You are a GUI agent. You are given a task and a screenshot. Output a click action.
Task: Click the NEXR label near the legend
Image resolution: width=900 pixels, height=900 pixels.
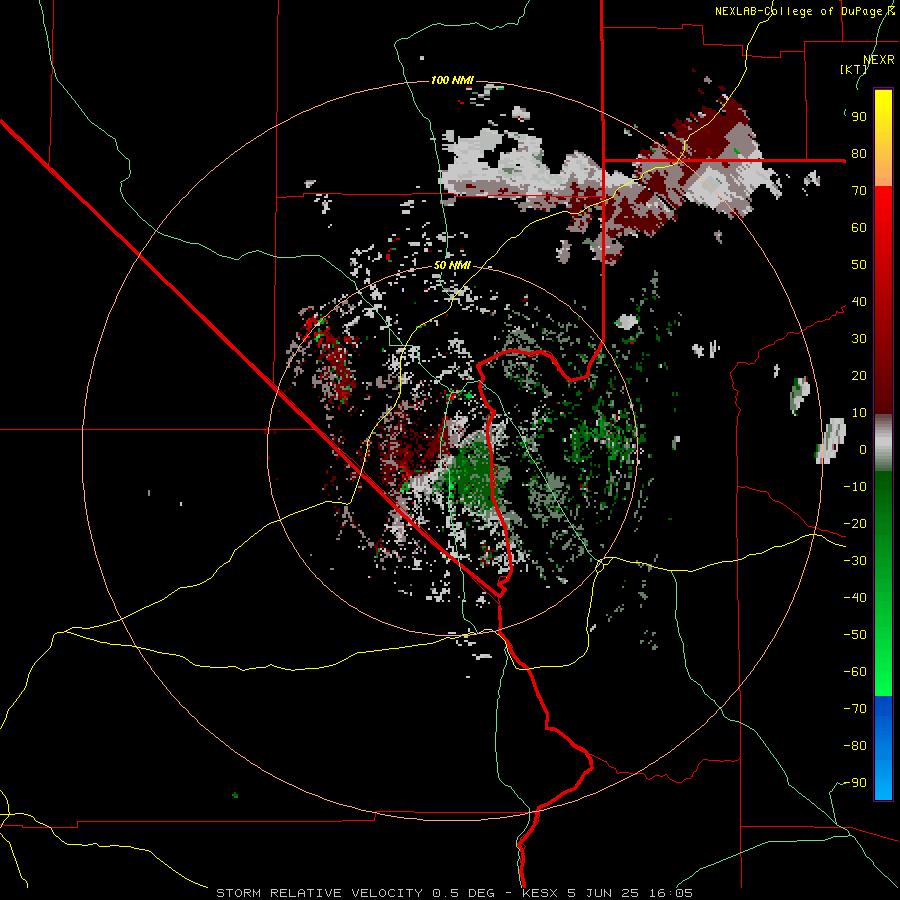tap(879, 60)
